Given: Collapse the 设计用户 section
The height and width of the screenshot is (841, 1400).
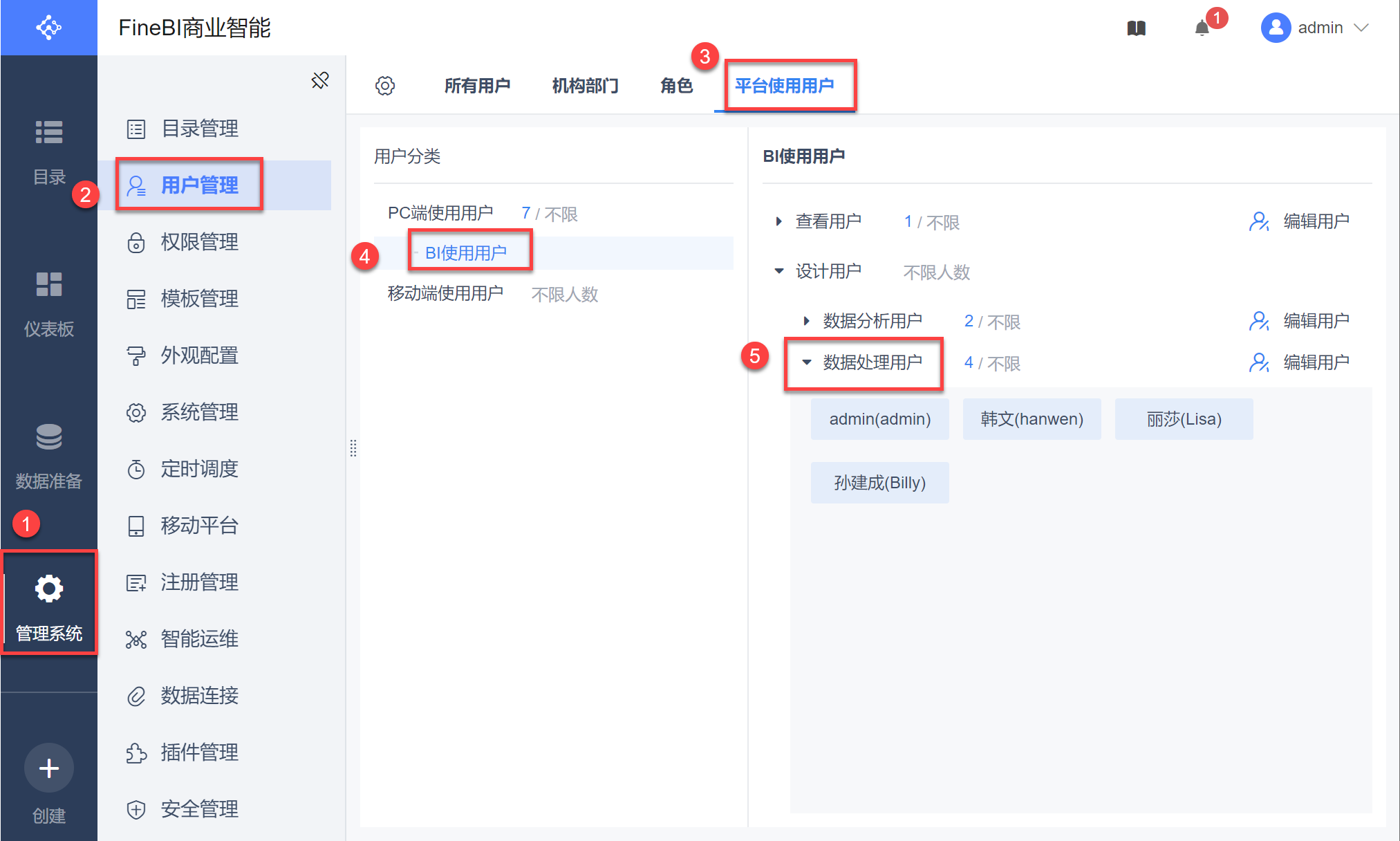Looking at the screenshot, I should click(x=779, y=271).
